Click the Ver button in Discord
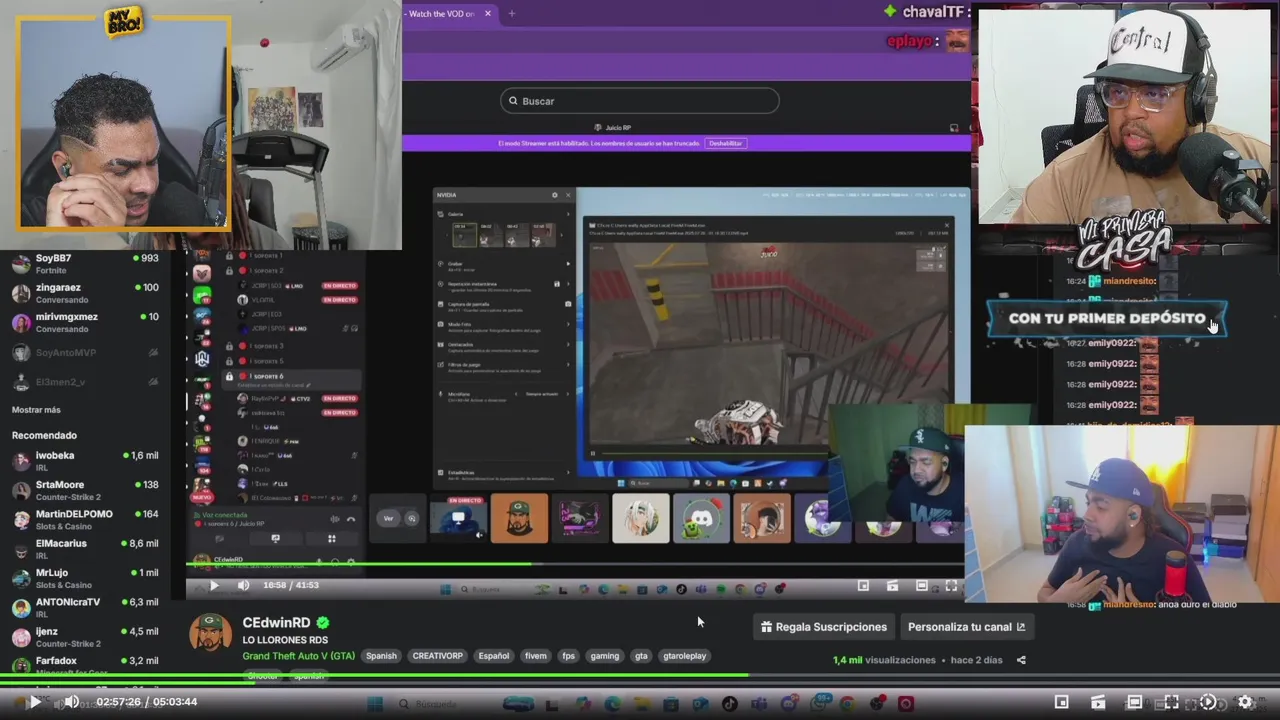Screen dimensions: 1280x720 [388, 518]
